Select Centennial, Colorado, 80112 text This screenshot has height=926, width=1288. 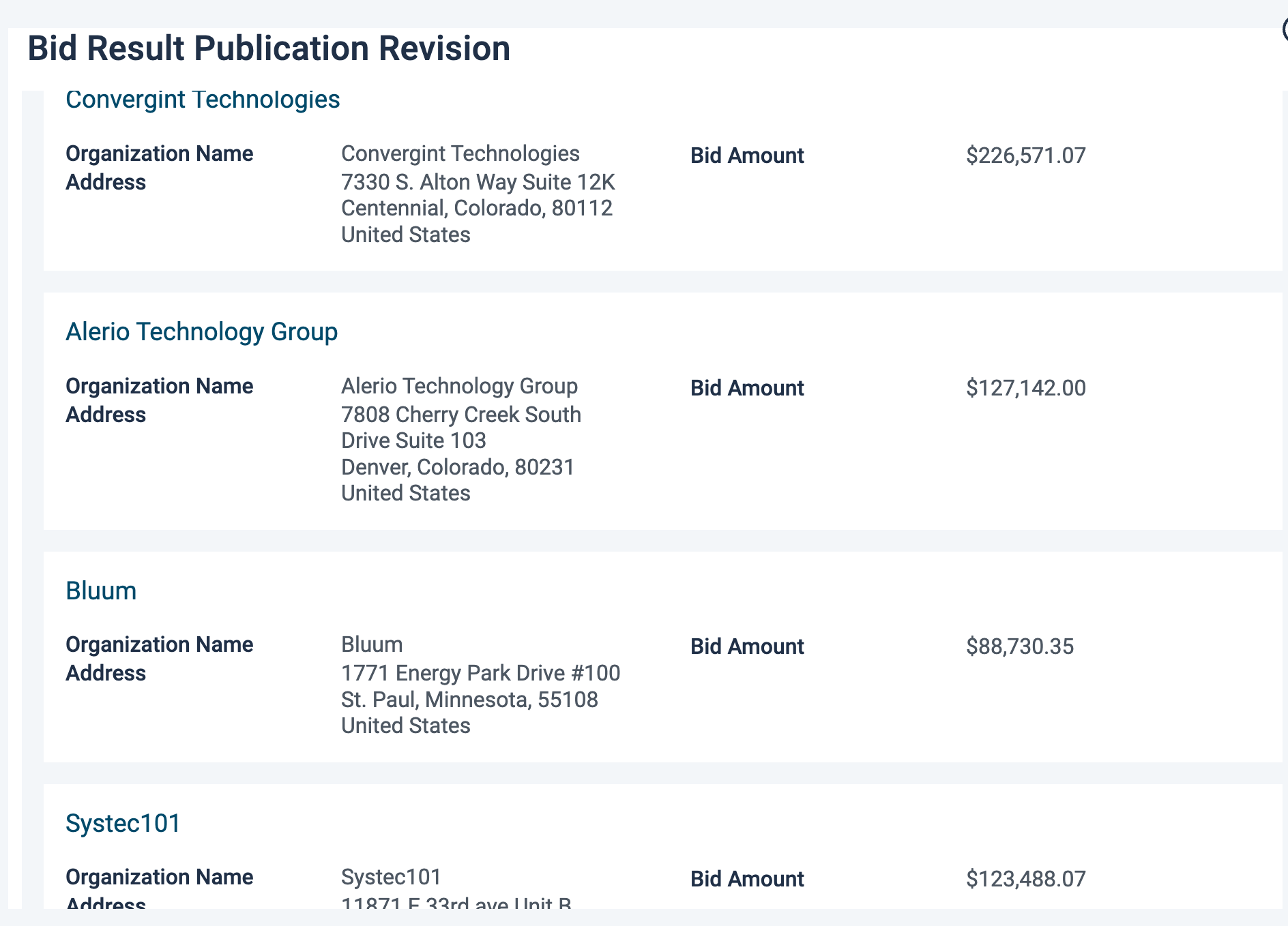477,208
